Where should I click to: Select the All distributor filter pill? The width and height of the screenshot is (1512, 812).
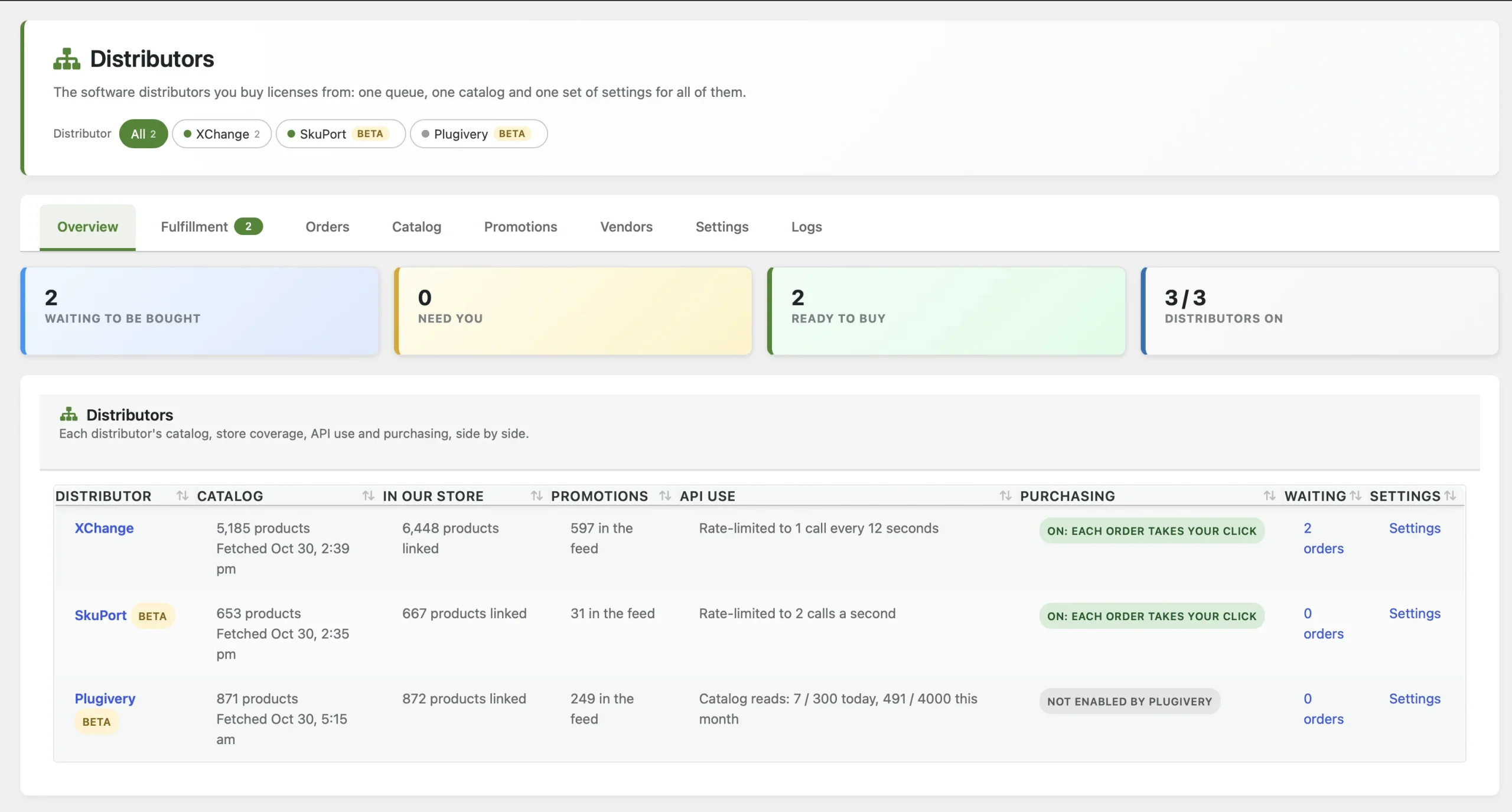(144, 134)
